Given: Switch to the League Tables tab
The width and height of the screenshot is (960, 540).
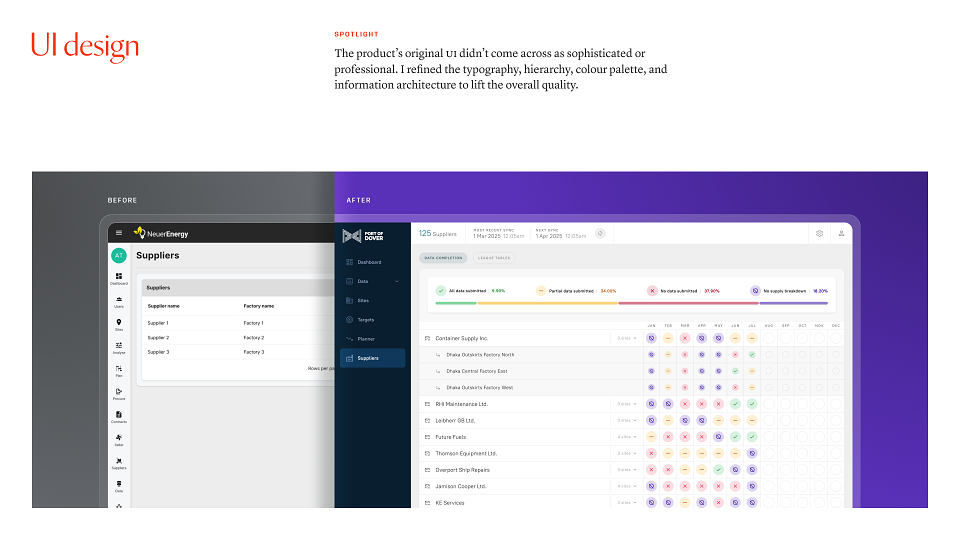Looking at the screenshot, I should (x=494, y=258).
